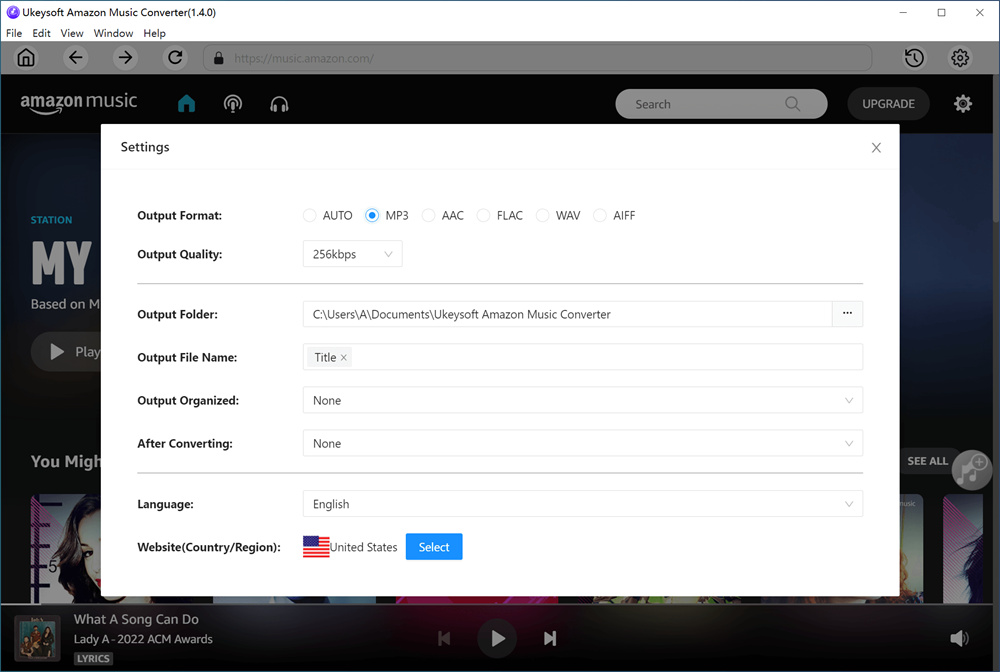Skip to previous track
1000x672 pixels.
click(x=445, y=638)
